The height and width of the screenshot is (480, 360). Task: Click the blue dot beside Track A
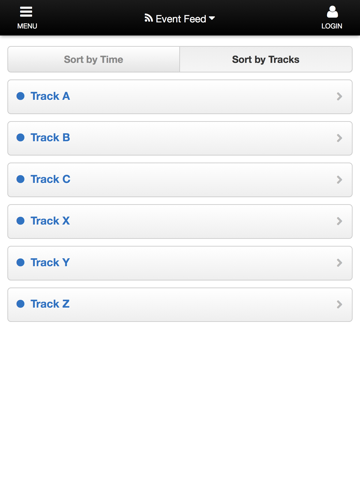pyautogui.click(x=21, y=96)
